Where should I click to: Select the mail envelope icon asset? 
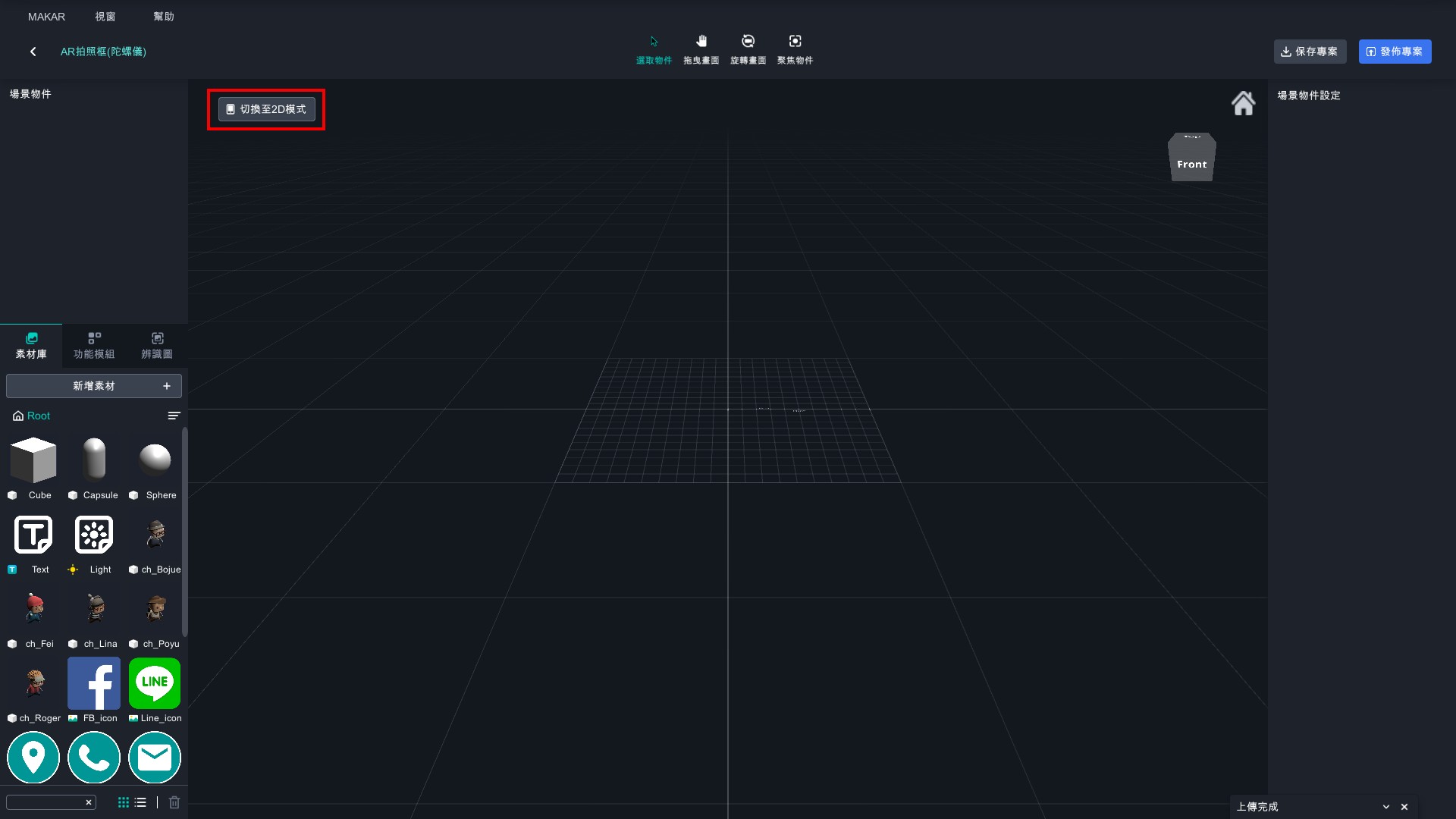pyautogui.click(x=155, y=757)
